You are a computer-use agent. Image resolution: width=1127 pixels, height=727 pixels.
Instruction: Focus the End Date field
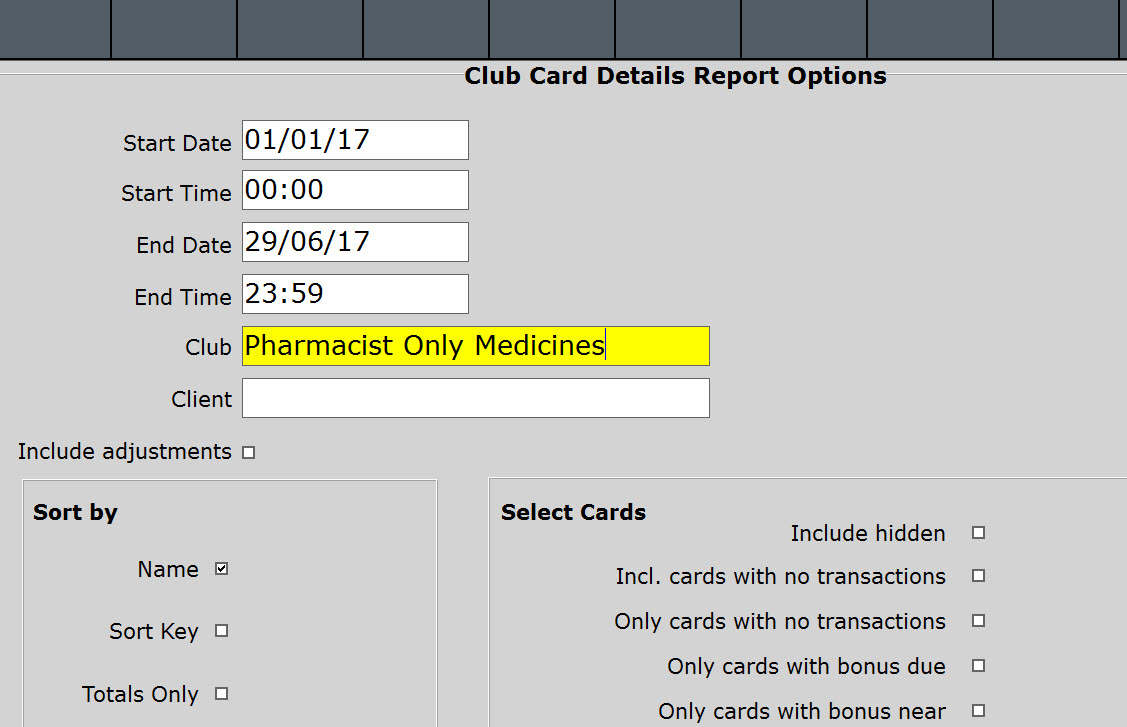click(x=355, y=242)
